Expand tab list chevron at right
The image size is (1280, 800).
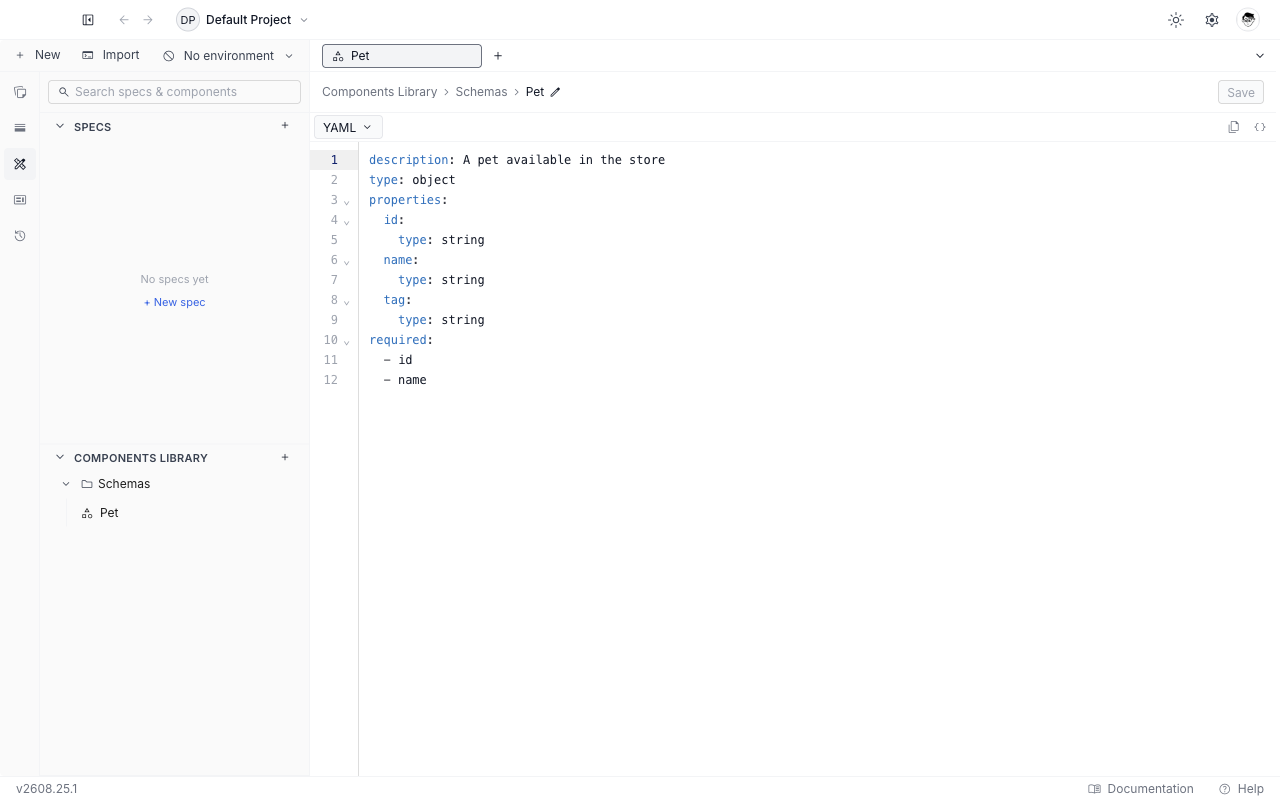(x=1260, y=56)
